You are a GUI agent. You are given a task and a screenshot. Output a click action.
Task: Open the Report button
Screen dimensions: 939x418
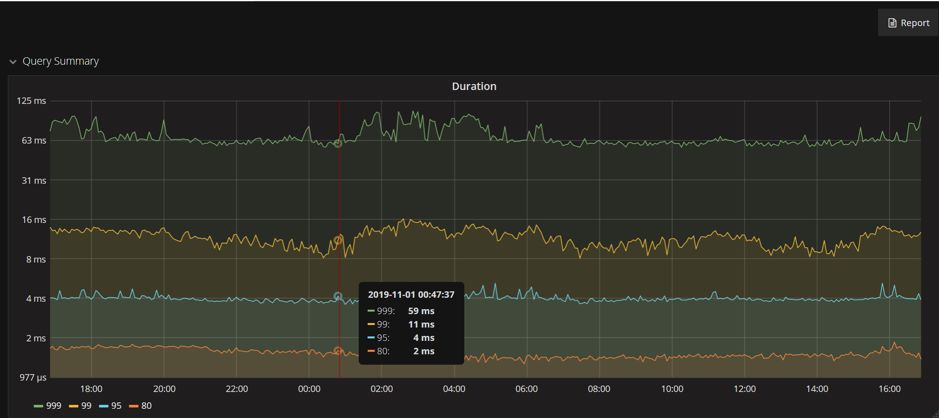pos(908,23)
